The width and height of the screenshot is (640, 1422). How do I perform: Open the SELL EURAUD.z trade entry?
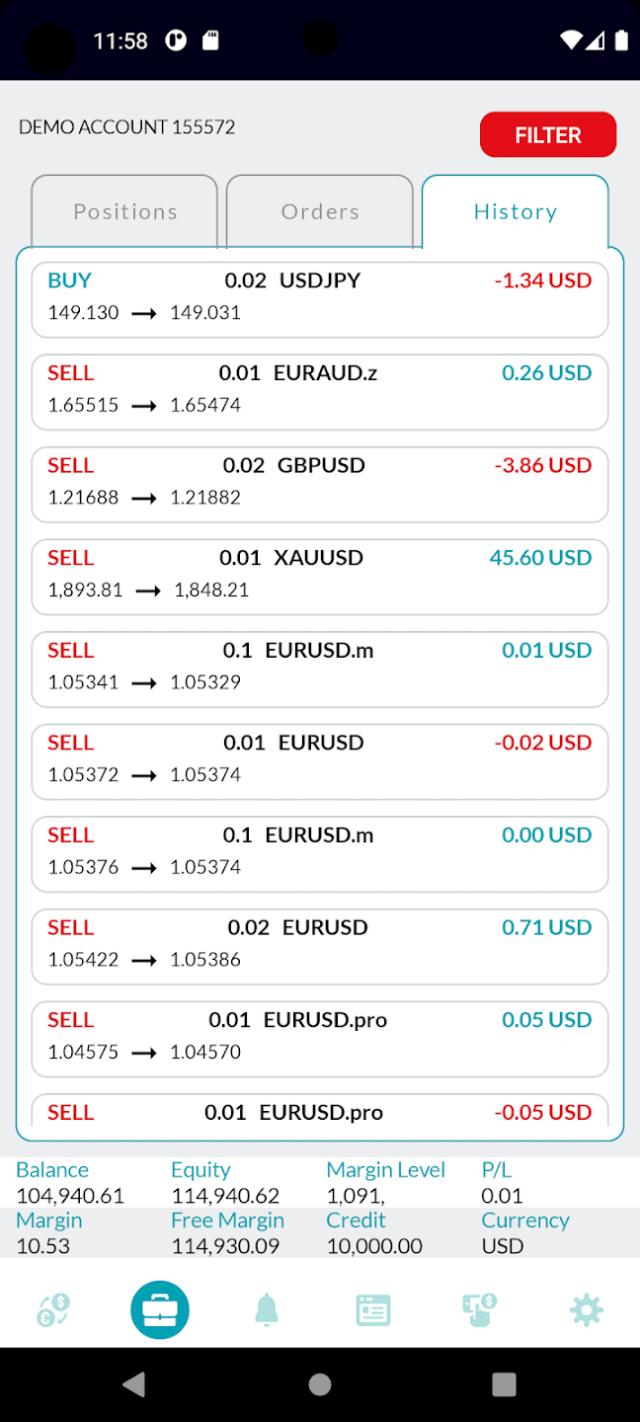(320, 392)
